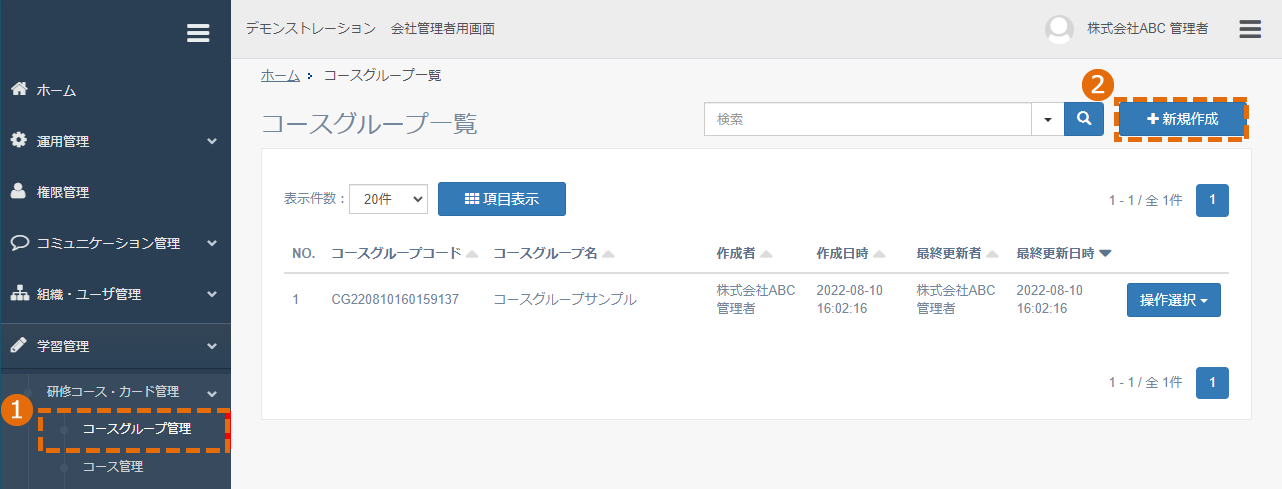Sort by 最終更新日時 column descending arrow
The width and height of the screenshot is (1282, 489).
(1105, 253)
